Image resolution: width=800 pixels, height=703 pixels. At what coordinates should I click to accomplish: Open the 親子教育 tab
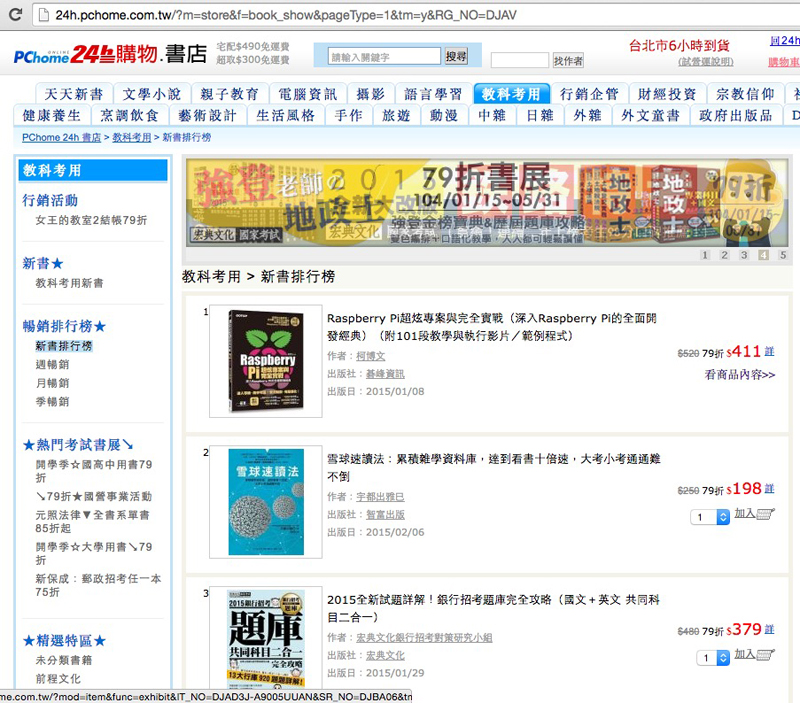230,94
